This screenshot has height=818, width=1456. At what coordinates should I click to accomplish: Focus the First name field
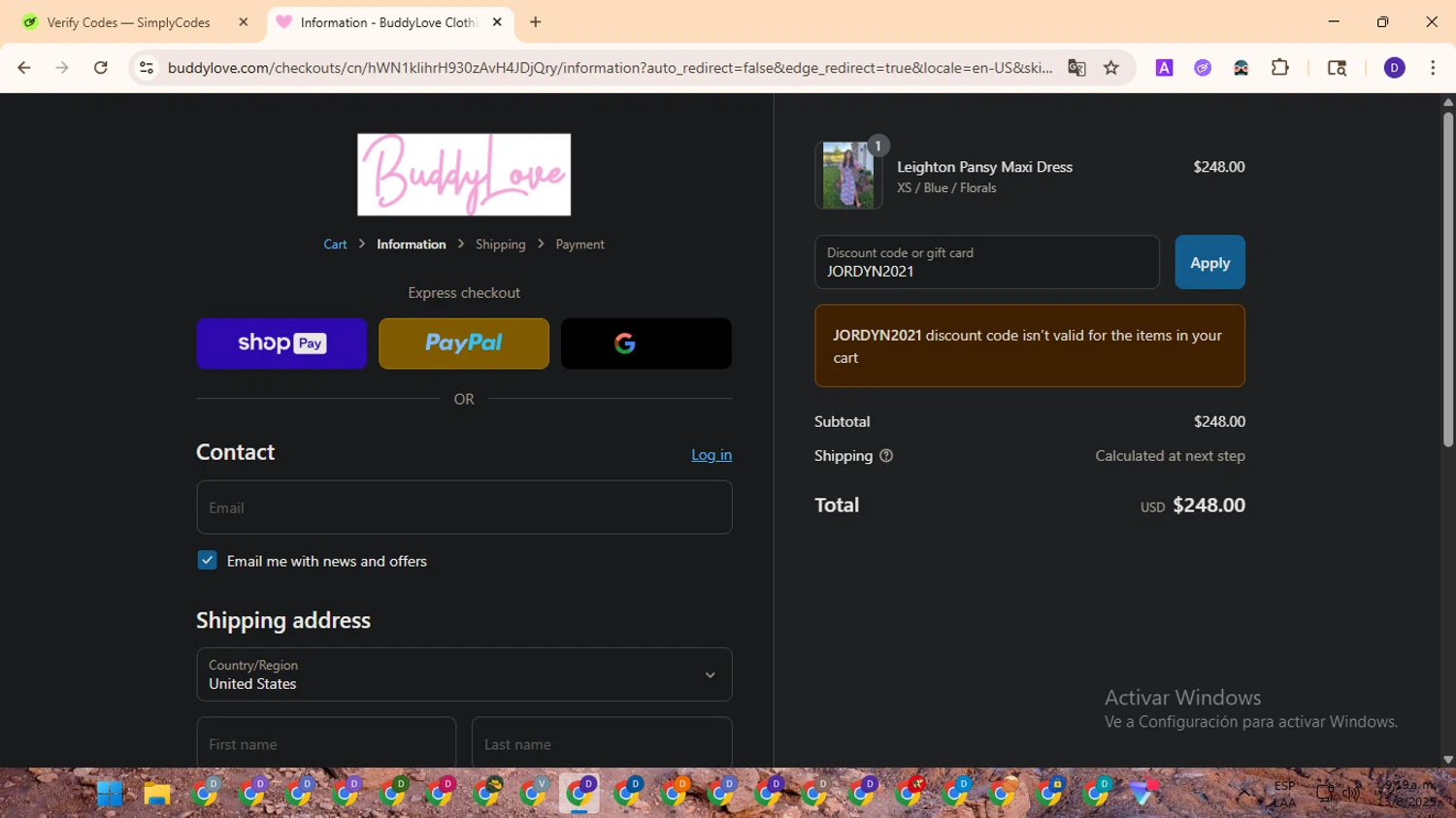[x=326, y=743]
